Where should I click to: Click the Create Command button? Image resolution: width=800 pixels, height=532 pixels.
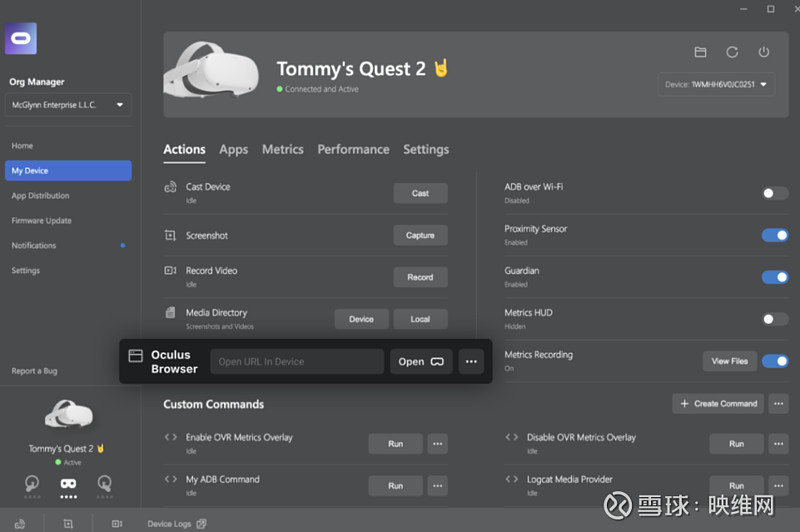[x=718, y=403]
